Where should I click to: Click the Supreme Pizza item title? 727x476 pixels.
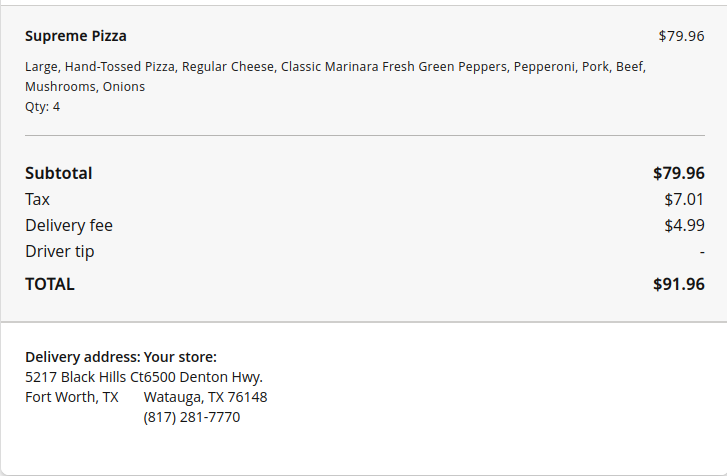76,36
